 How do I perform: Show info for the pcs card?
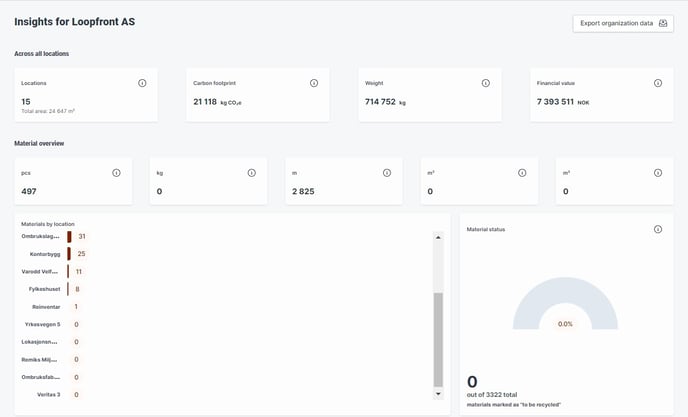click(116, 173)
